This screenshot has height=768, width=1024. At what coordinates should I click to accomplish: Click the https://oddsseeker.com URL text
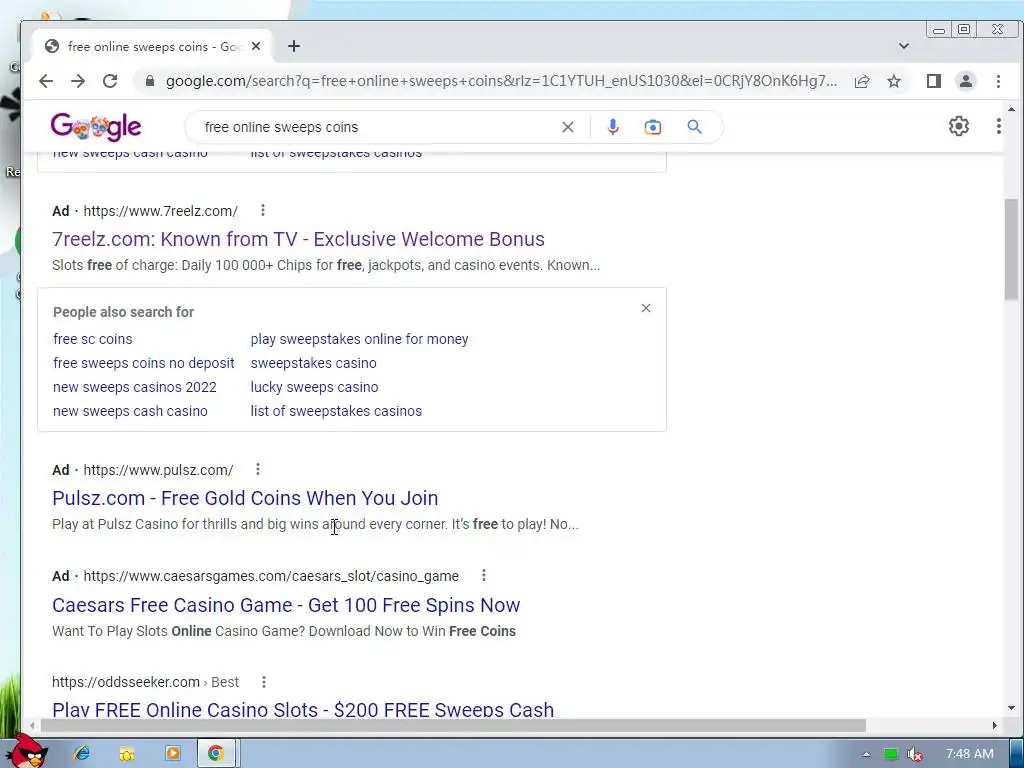(126, 682)
